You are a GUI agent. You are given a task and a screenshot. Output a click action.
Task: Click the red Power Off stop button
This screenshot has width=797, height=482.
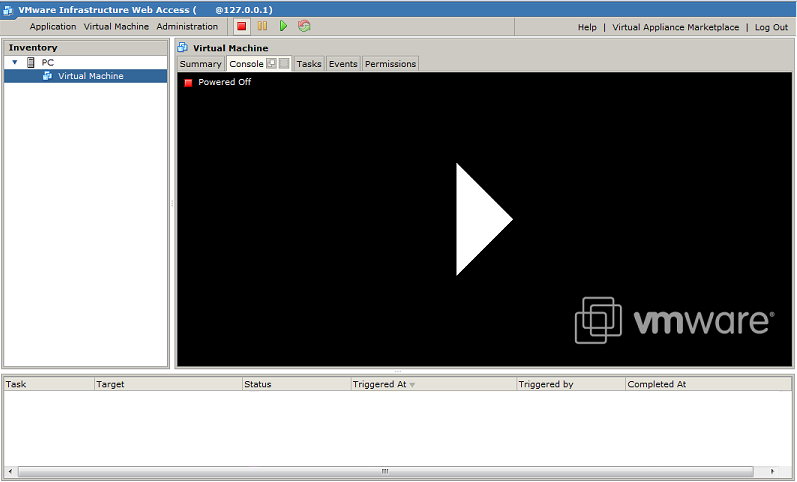(242, 26)
